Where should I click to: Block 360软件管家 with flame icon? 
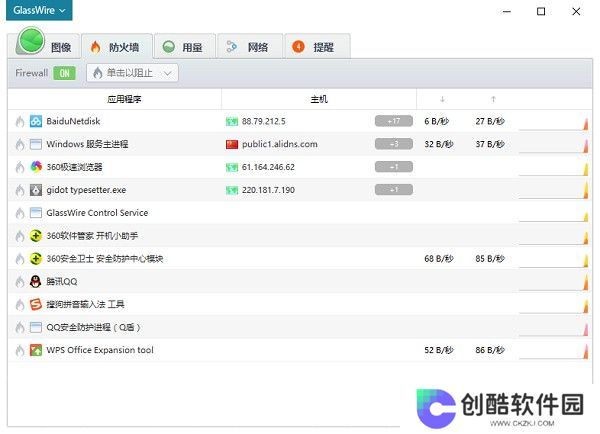pos(20,236)
